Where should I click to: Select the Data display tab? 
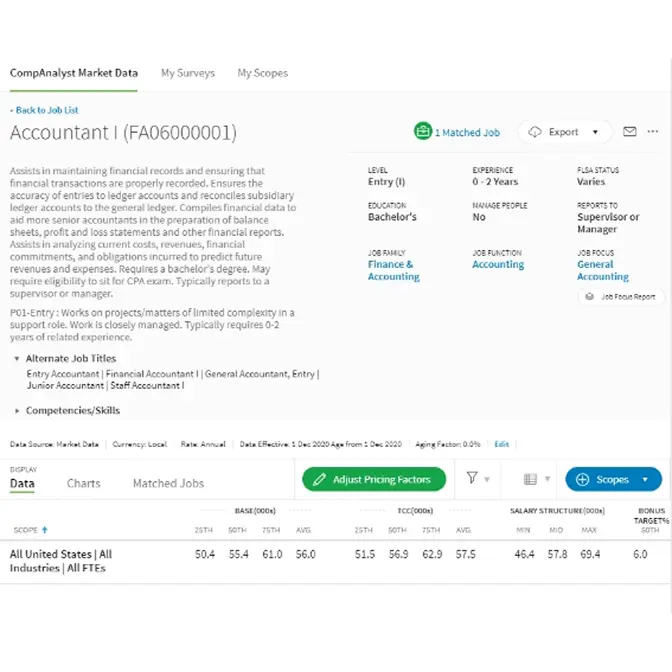pyautogui.click(x=22, y=483)
